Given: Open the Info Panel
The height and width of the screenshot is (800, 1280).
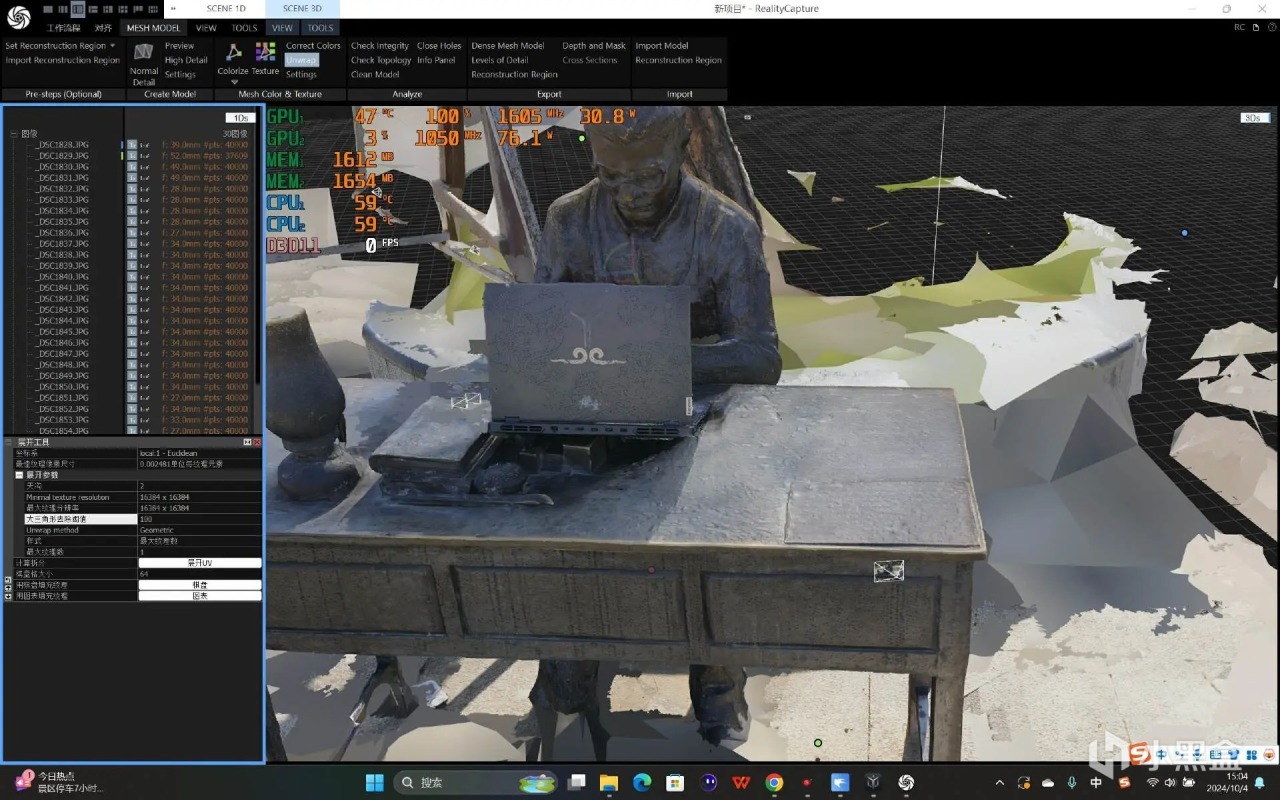Looking at the screenshot, I should pyautogui.click(x=436, y=60).
